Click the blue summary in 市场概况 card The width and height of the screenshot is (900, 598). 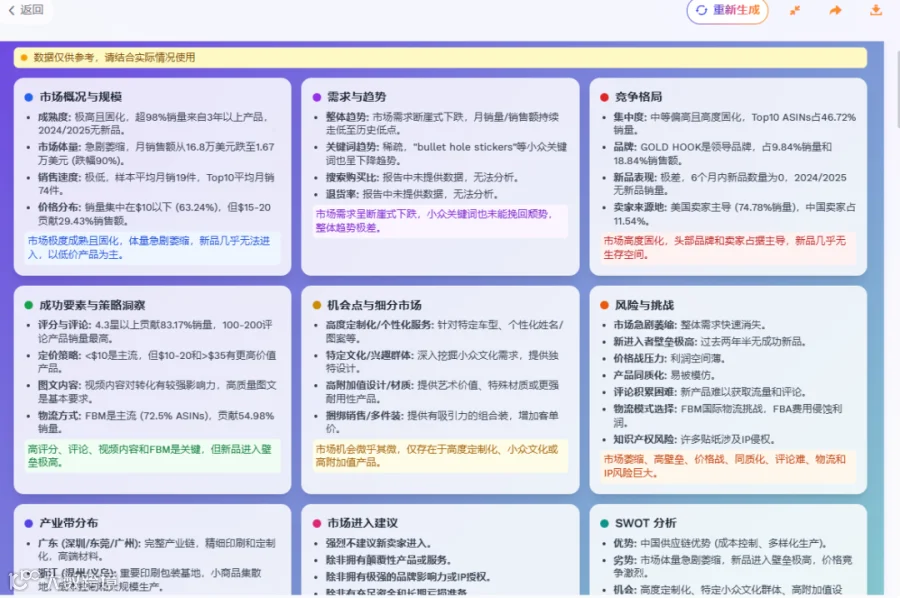[x=153, y=248]
